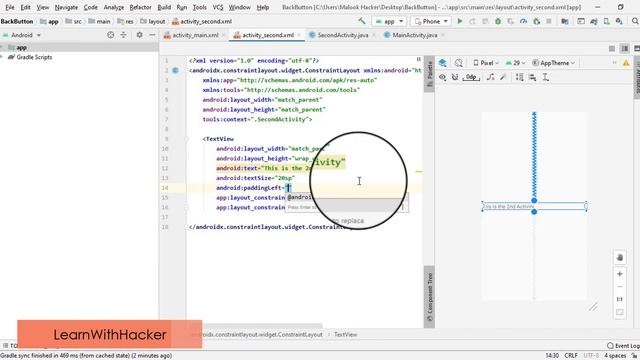Click gutter icon on line 2
This screenshot has width=640, height=360.
[176, 70]
